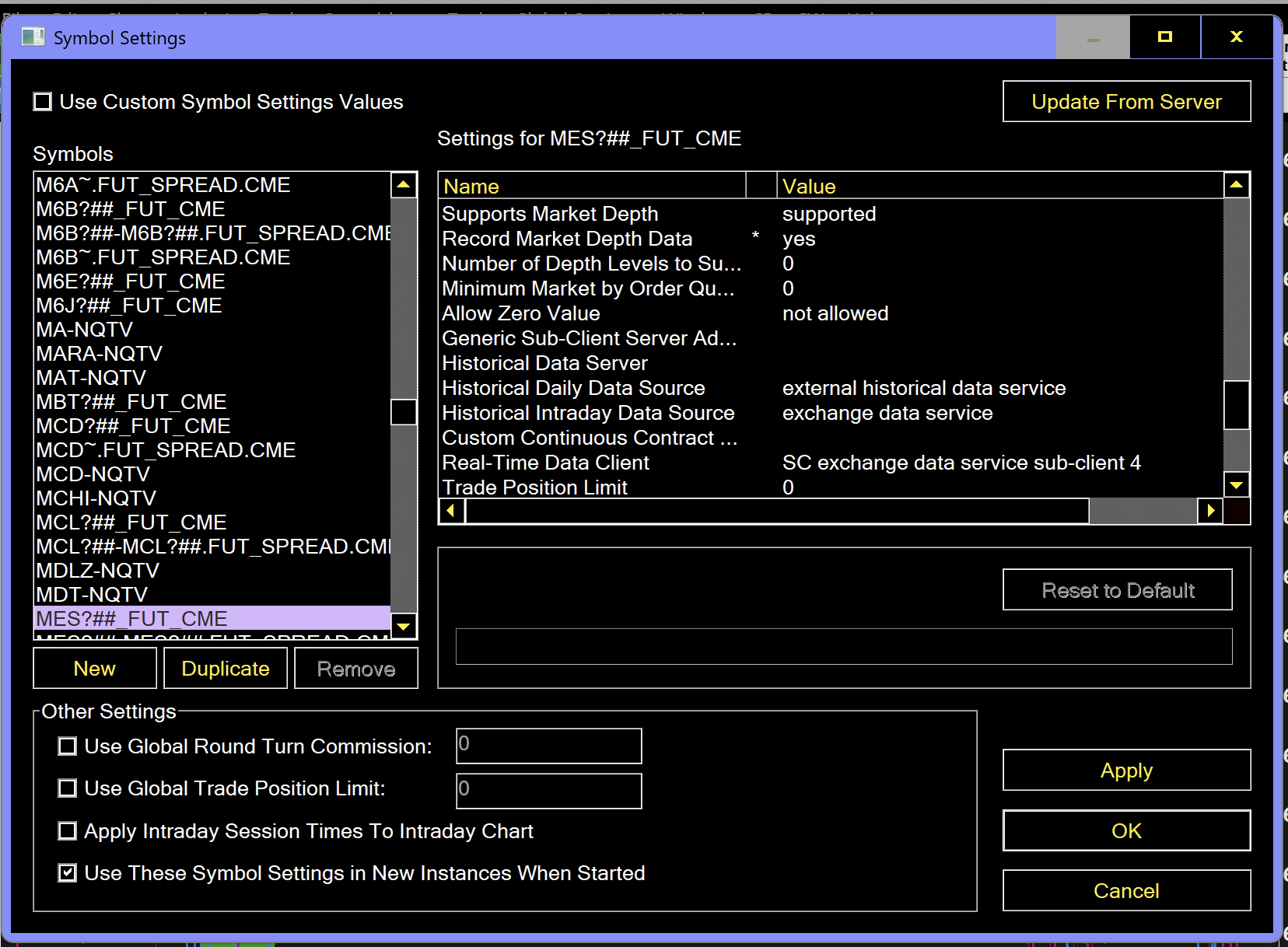Select MCL?##_FUT_CME in the symbols list
The width and height of the screenshot is (1288, 947).
pos(131,522)
